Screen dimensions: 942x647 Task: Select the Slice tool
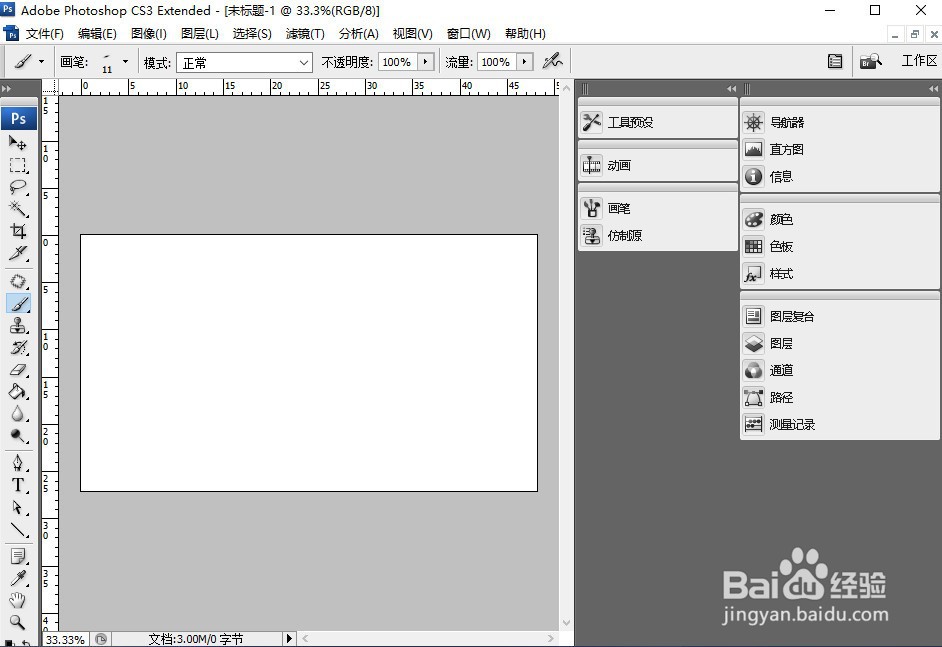[x=18, y=253]
